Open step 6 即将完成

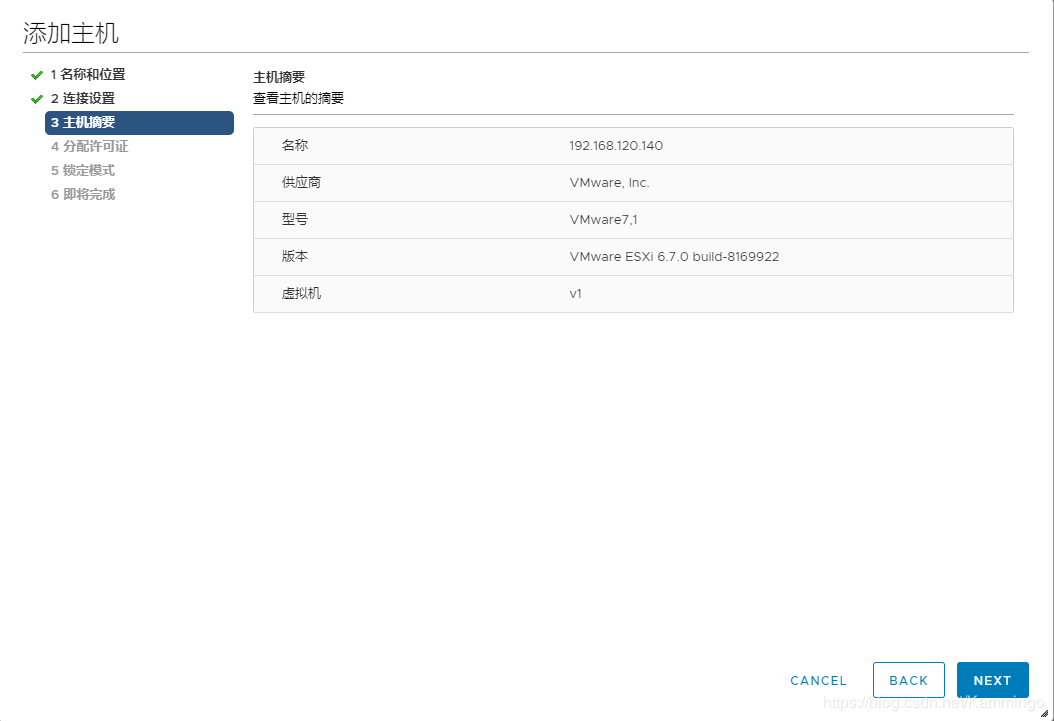pos(81,194)
